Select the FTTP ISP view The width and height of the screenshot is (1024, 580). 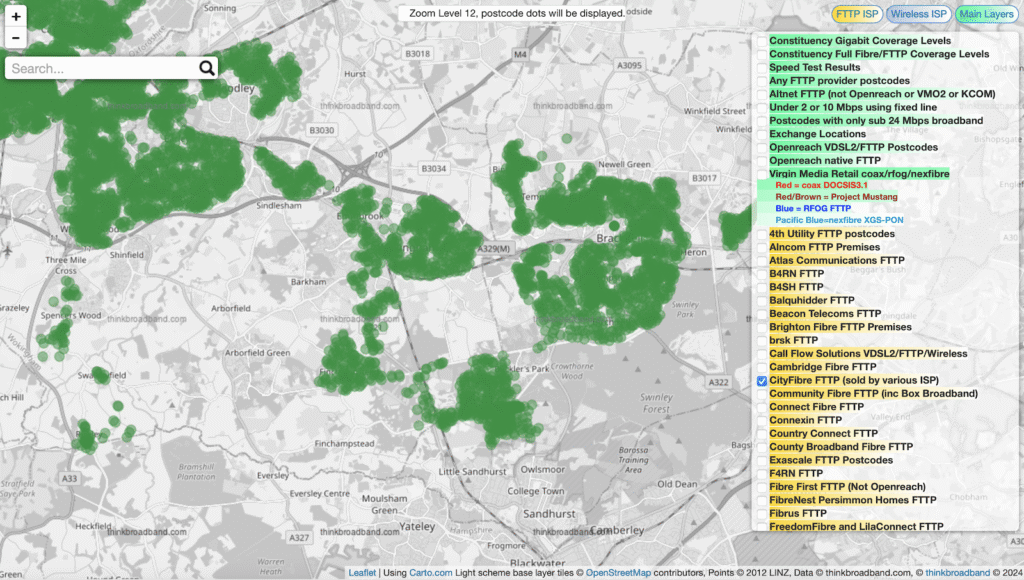pyautogui.click(x=860, y=14)
